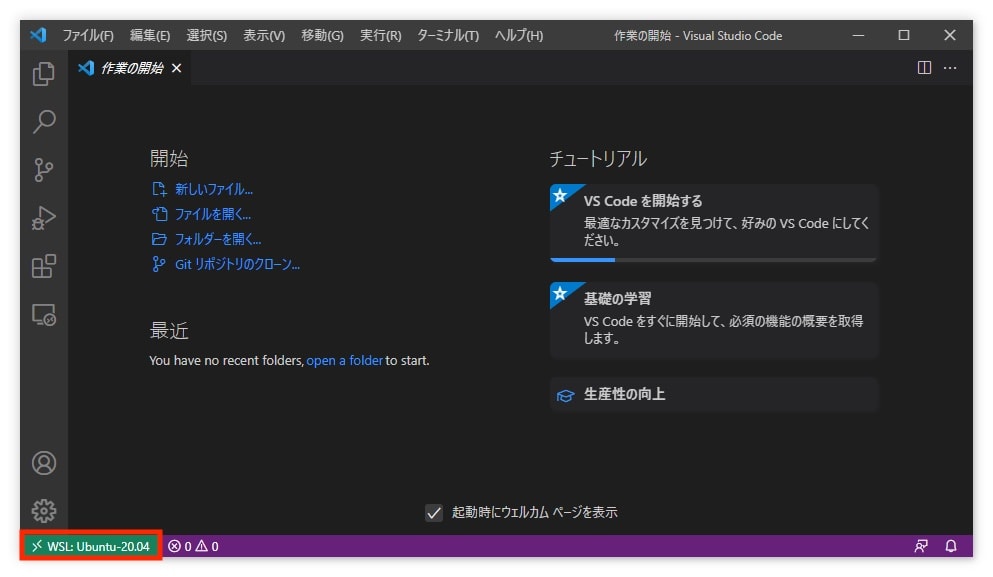
Task: Split the editor to the right
Action: pos(924,68)
